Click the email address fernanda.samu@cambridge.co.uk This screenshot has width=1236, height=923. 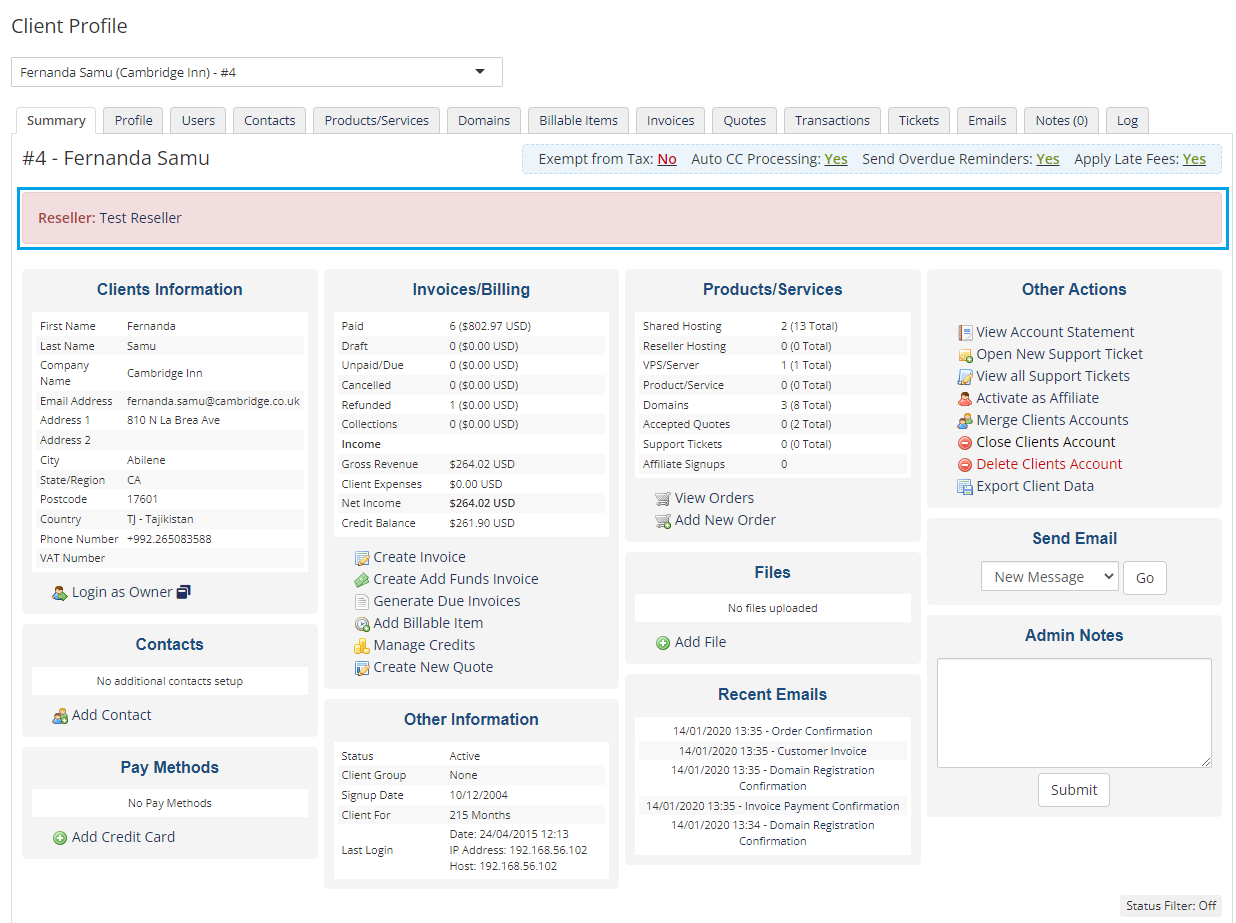click(x=213, y=401)
